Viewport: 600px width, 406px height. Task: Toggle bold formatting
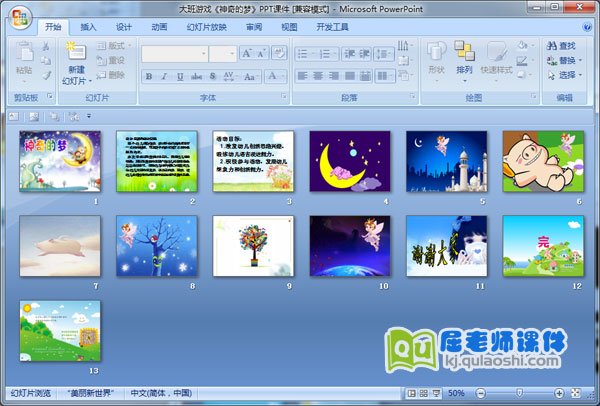[150, 76]
